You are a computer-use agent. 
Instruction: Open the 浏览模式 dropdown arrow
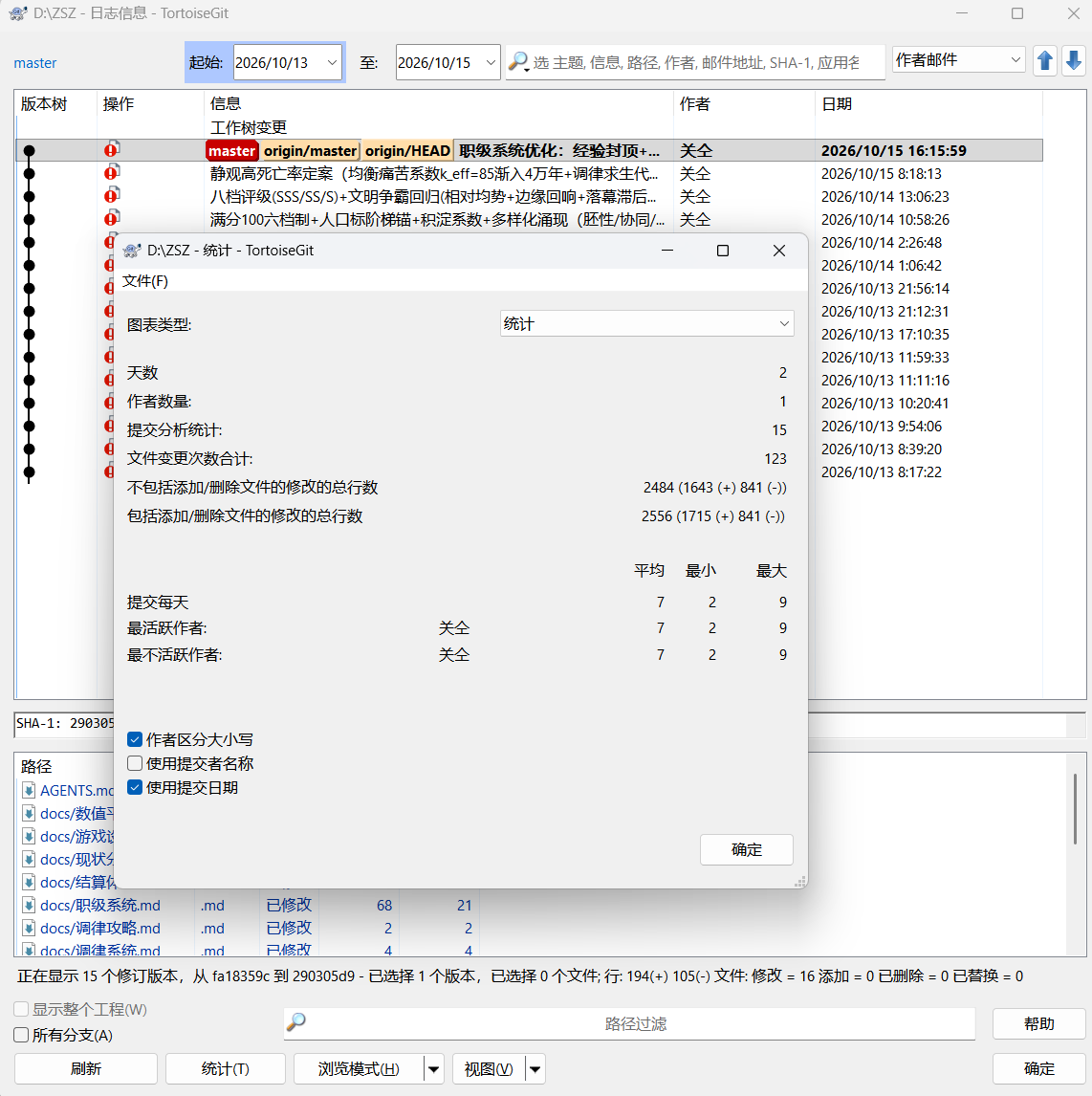click(434, 1068)
